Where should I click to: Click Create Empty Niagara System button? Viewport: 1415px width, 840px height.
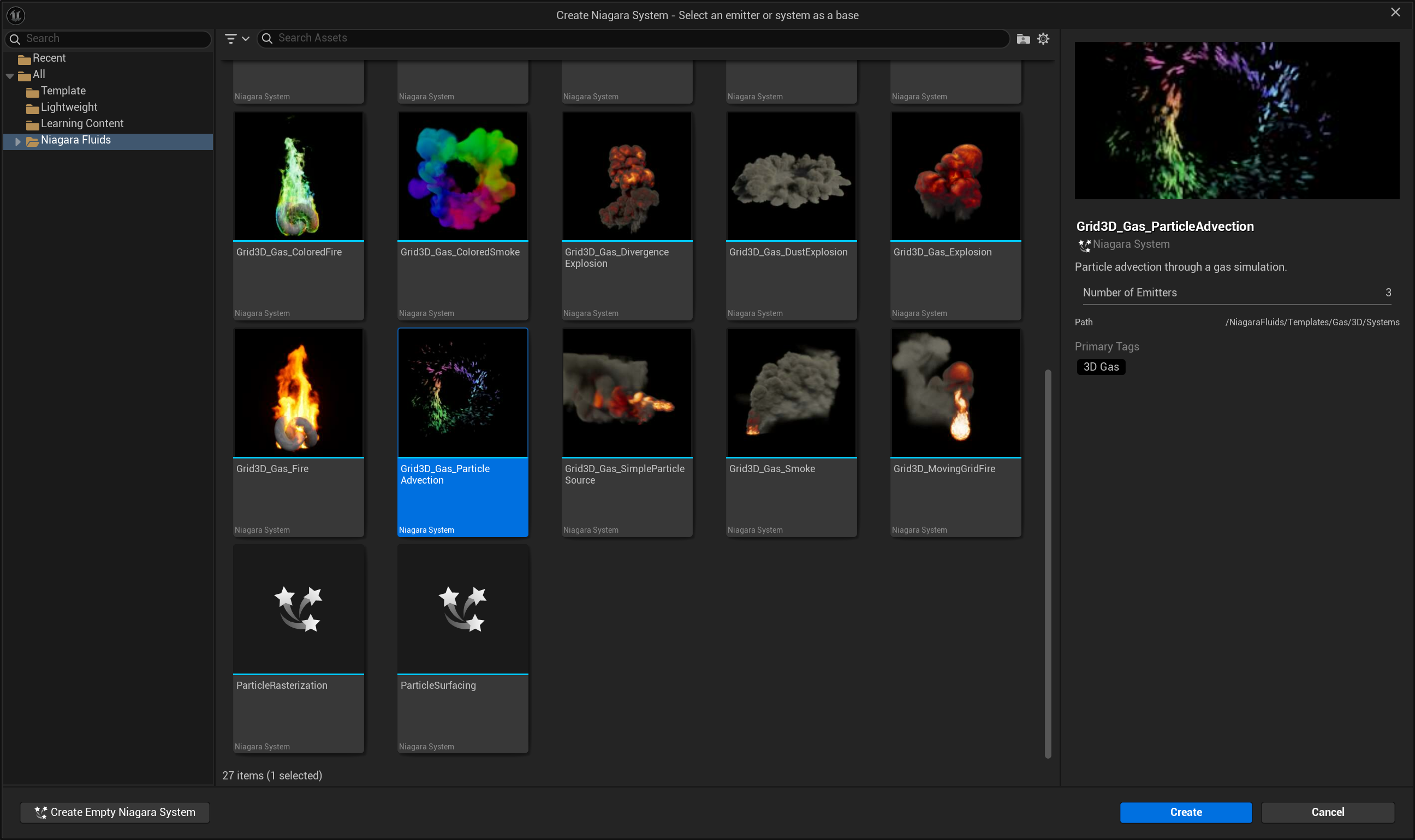115,812
